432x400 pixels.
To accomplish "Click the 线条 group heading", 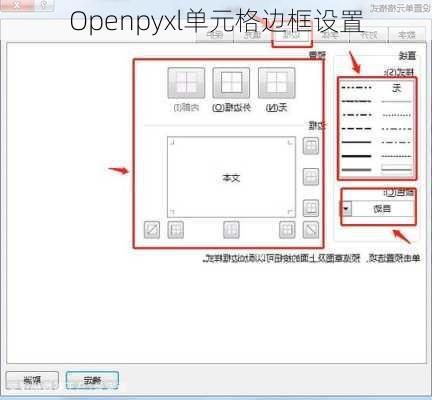I will [408, 55].
